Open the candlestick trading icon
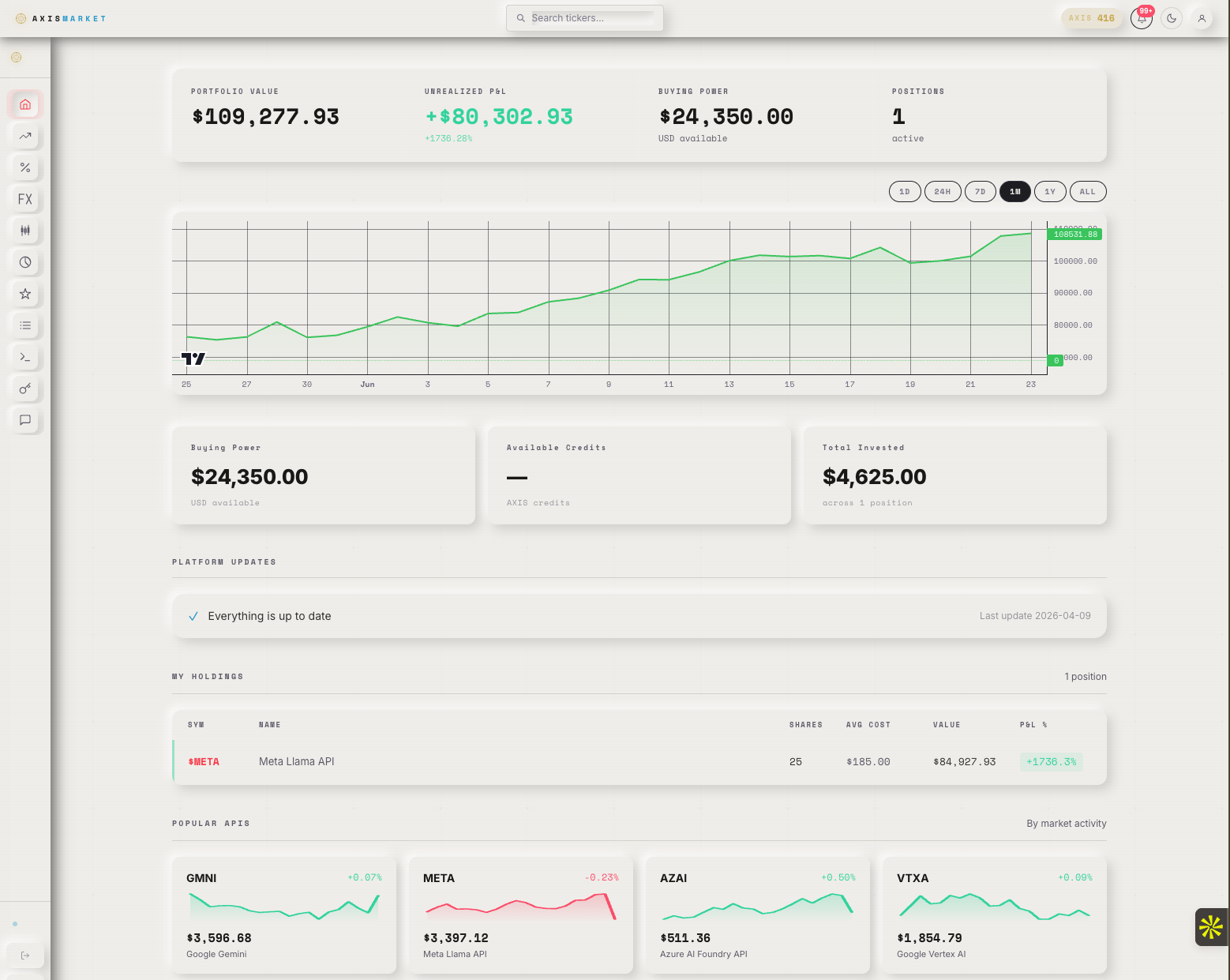The width and height of the screenshot is (1230, 980). click(25, 231)
